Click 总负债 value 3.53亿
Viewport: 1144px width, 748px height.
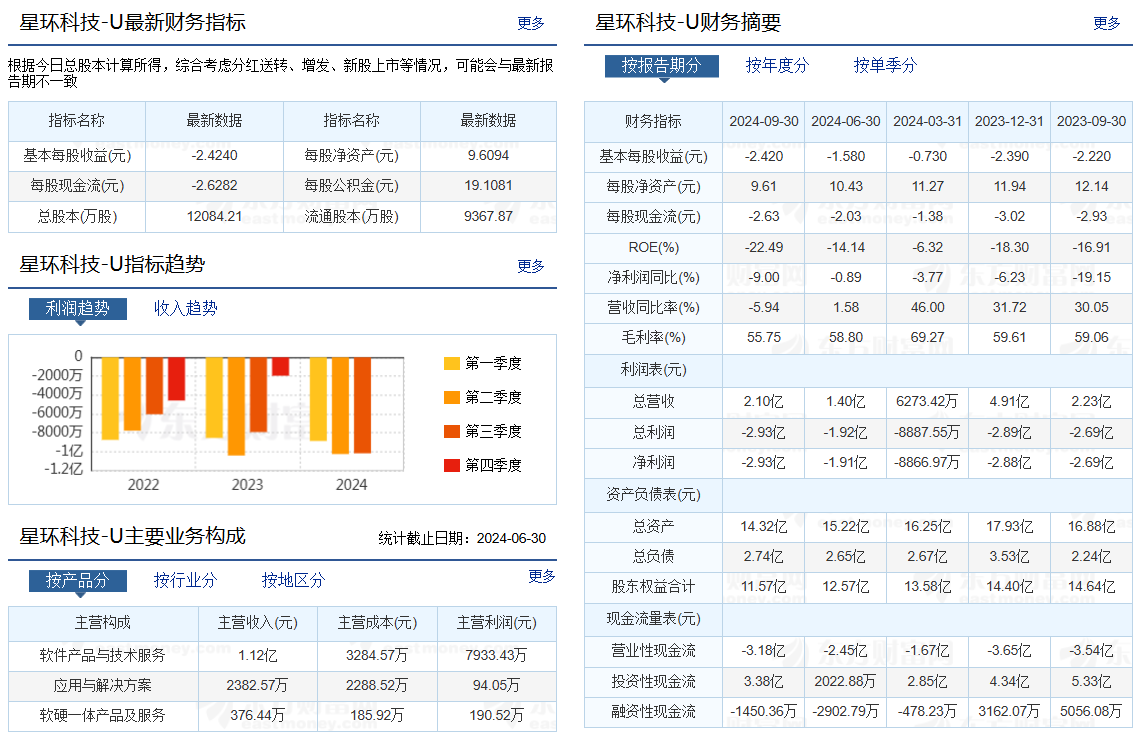[1010, 556]
